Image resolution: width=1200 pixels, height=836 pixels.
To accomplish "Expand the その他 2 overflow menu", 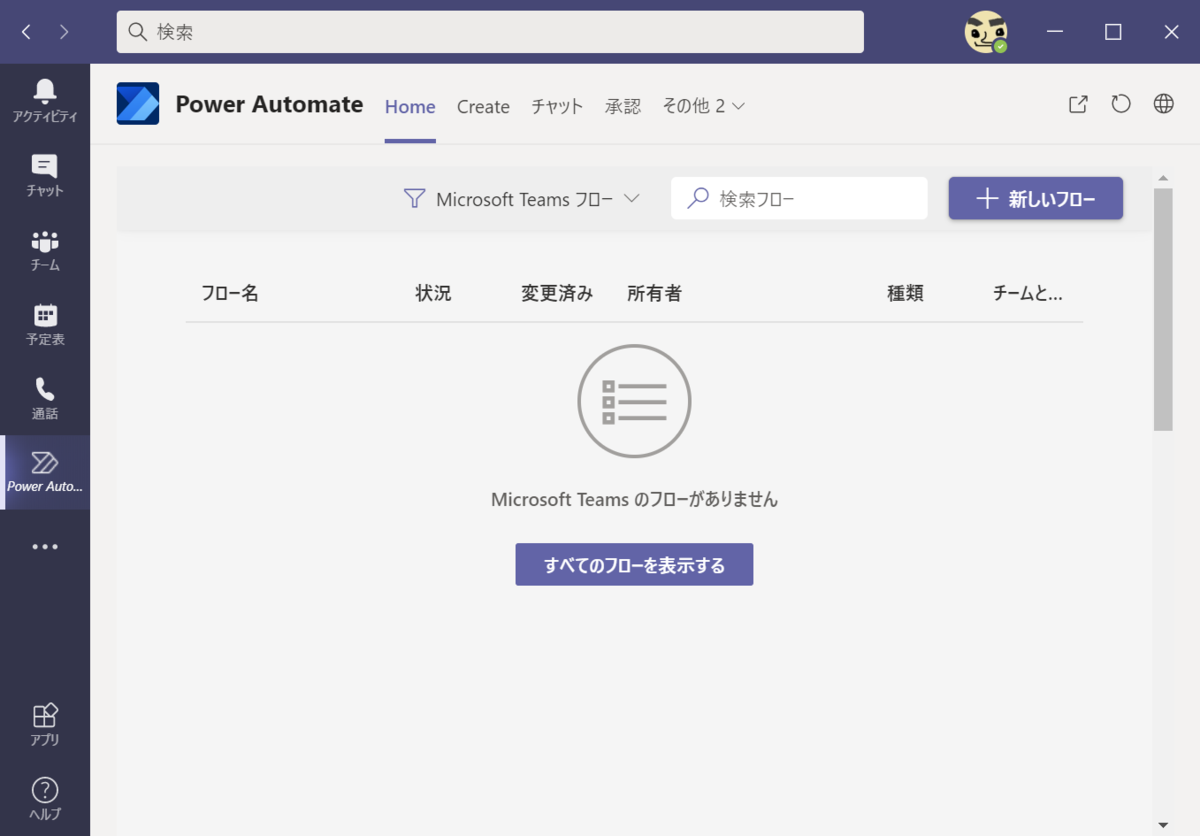I will point(704,107).
